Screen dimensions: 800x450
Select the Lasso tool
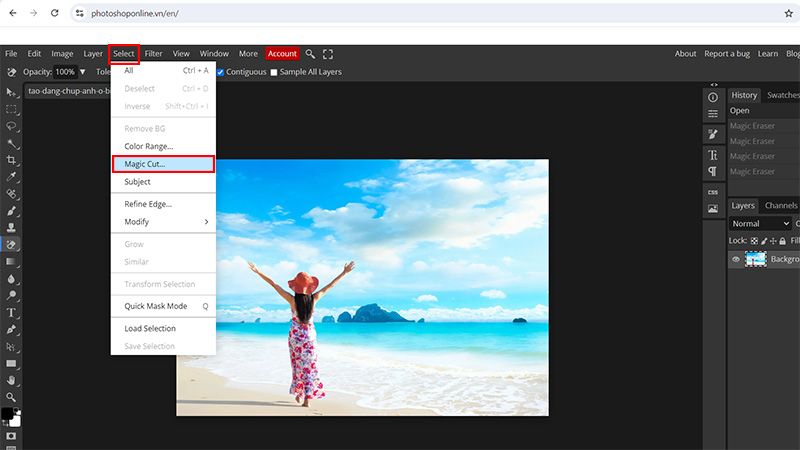(x=11, y=126)
